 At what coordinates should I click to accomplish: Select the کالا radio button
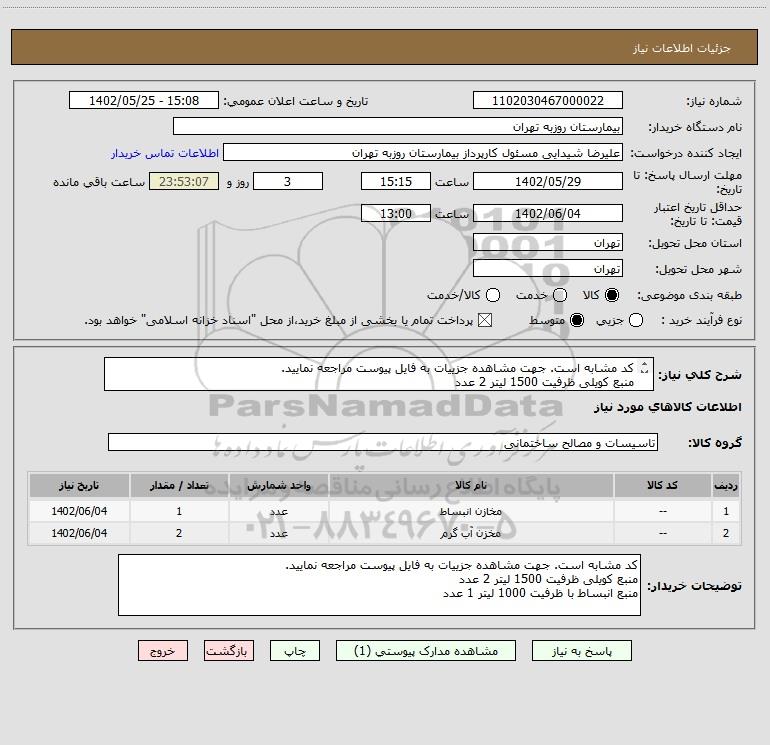tap(612, 295)
